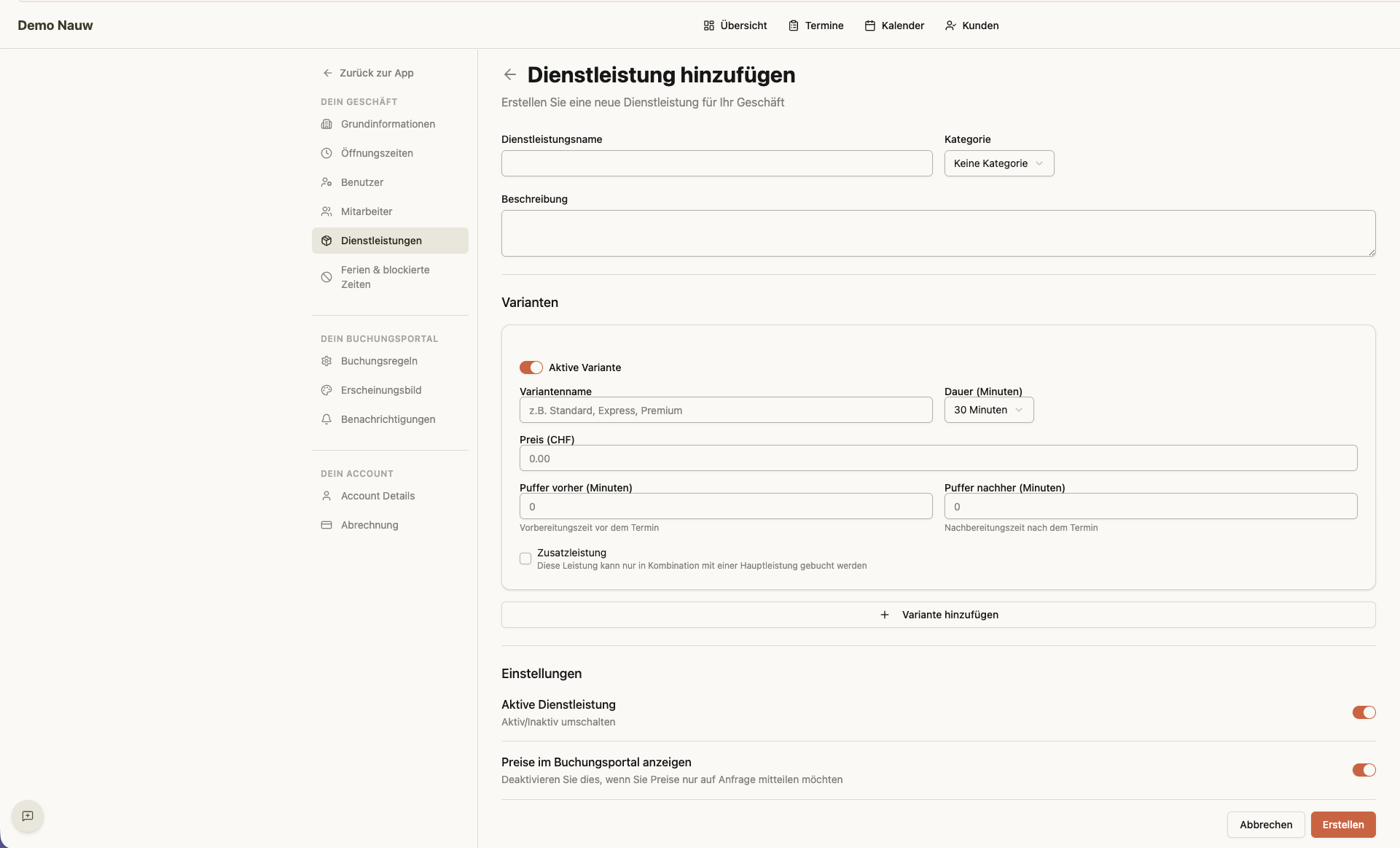The height and width of the screenshot is (848, 1400).
Task: Toggle the Aktive Dienstleistung switch
Action: click(1364, 712)
